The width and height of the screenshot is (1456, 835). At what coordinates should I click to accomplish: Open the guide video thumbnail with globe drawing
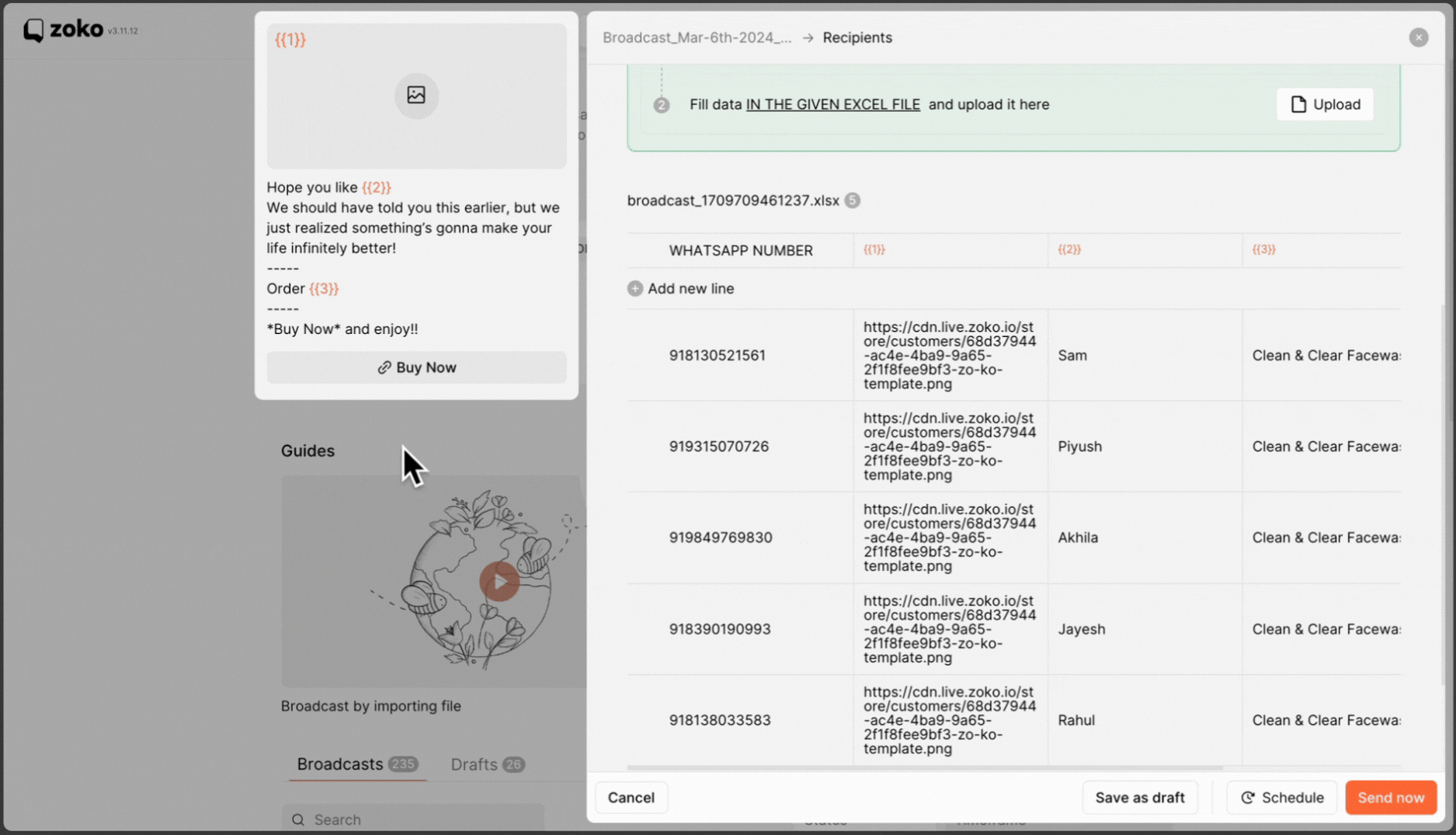pyautogui.click(x=433, y=581)
